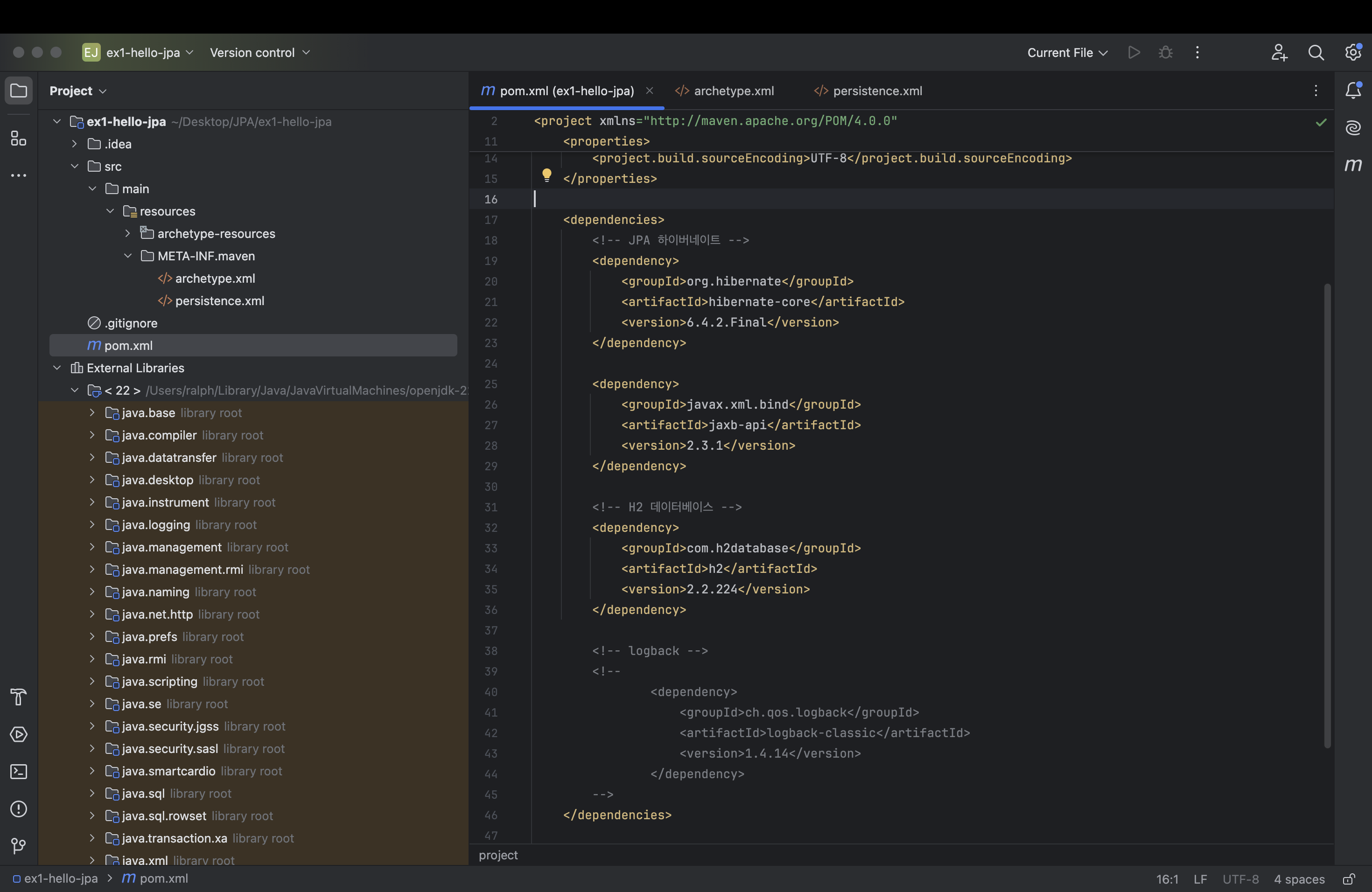
Task: Collapse the < 22 > JDK node
Action: [x=74, y=390]
